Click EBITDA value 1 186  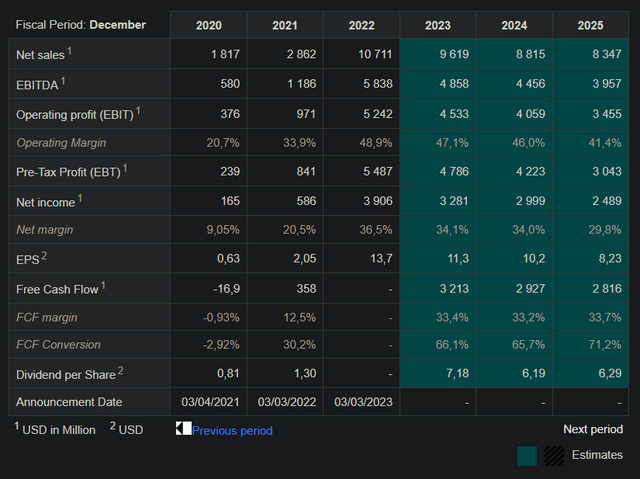click(301, 84)
